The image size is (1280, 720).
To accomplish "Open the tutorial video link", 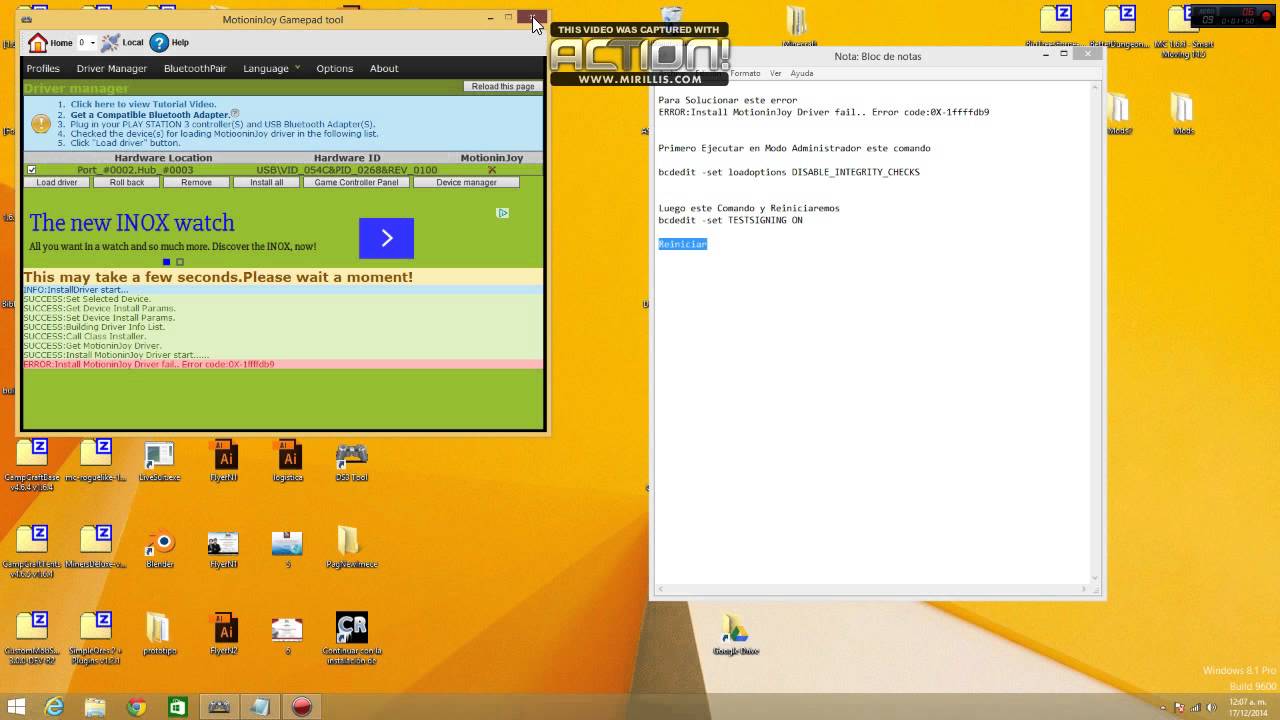I will [143, 104].
